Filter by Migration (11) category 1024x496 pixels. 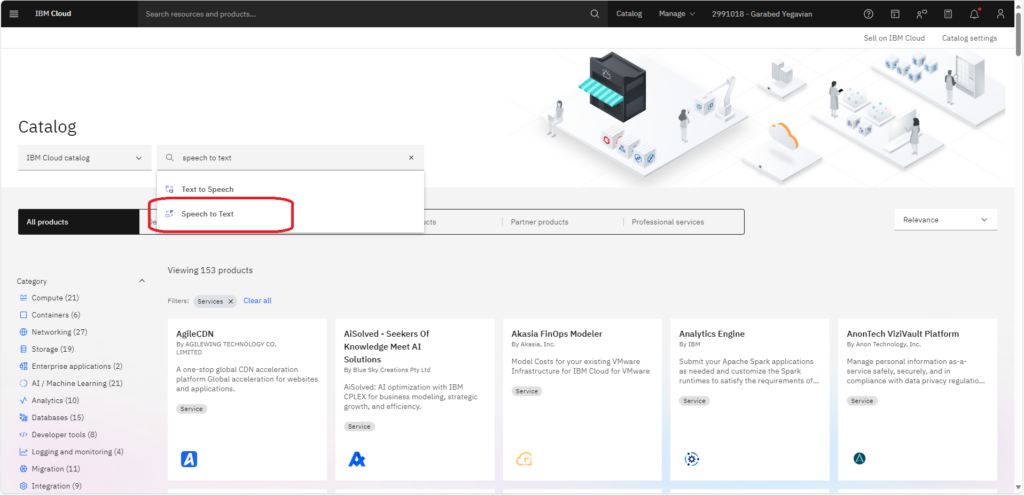click(56, 469)
